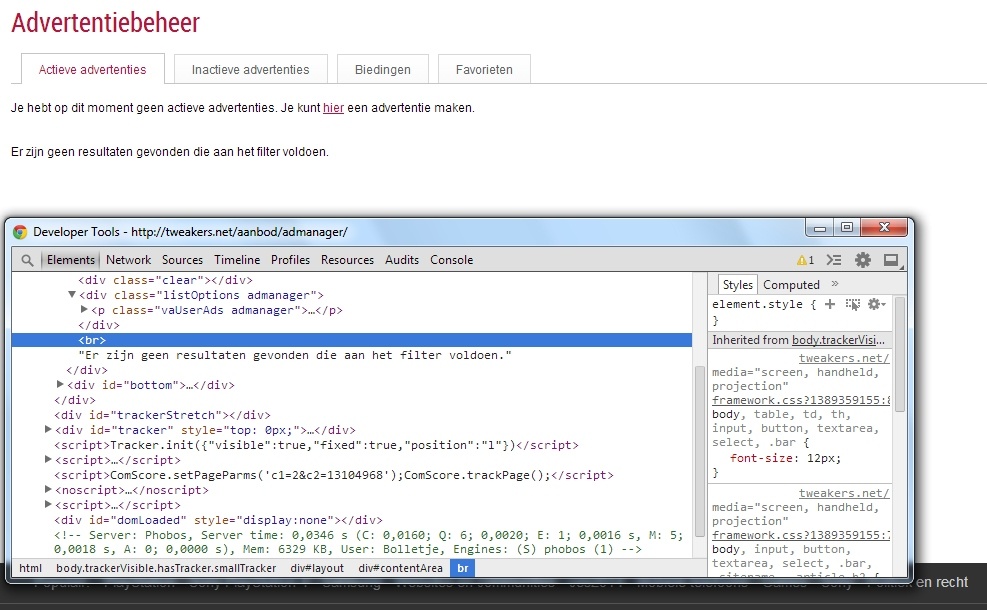The height and width of the screenshot is (610, 987).
Task: Expand the div id tracker node
Action: coord(48,430)
